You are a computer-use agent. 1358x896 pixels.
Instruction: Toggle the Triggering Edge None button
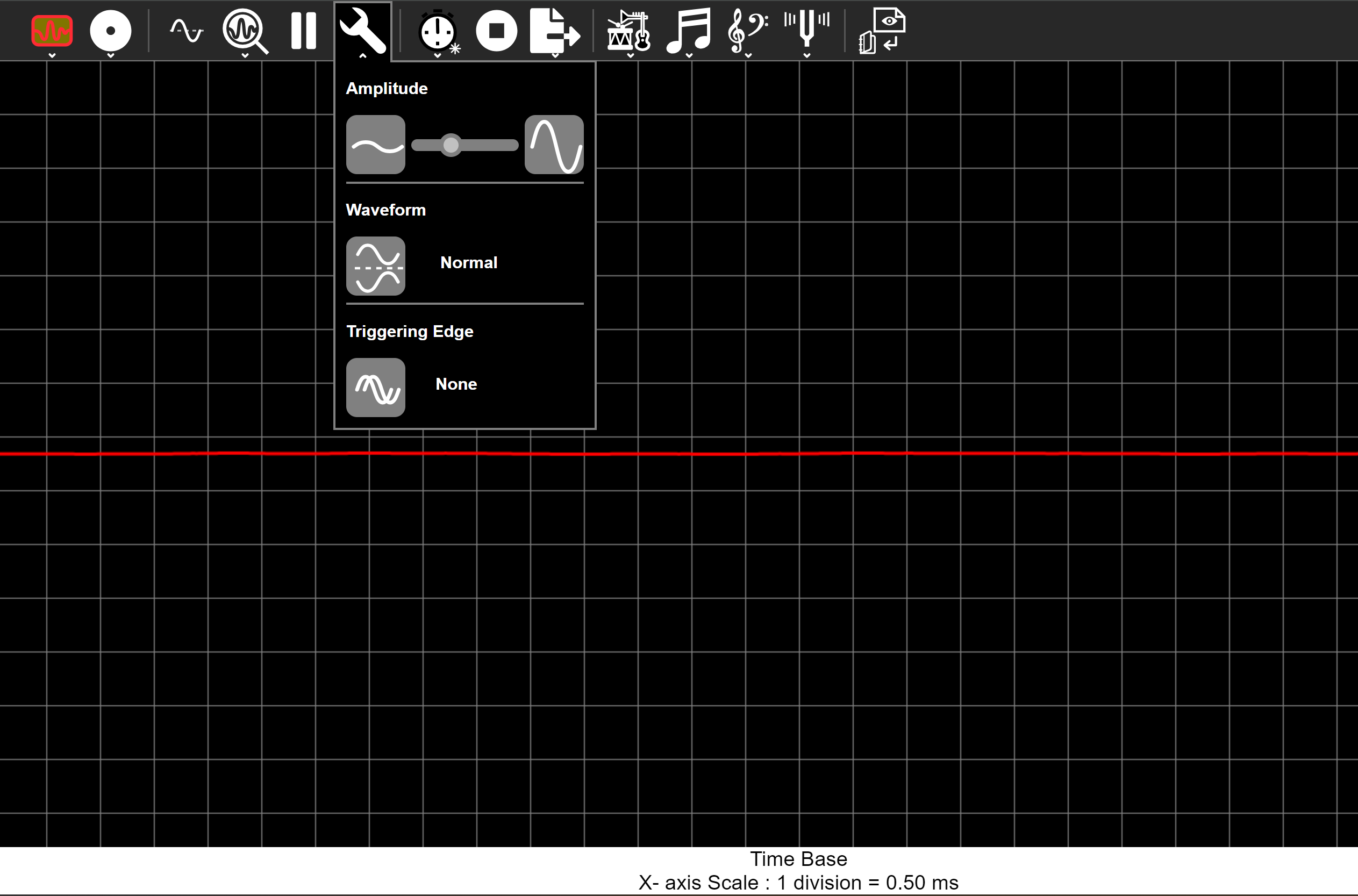pyautogui.click(x=375, y=388)
